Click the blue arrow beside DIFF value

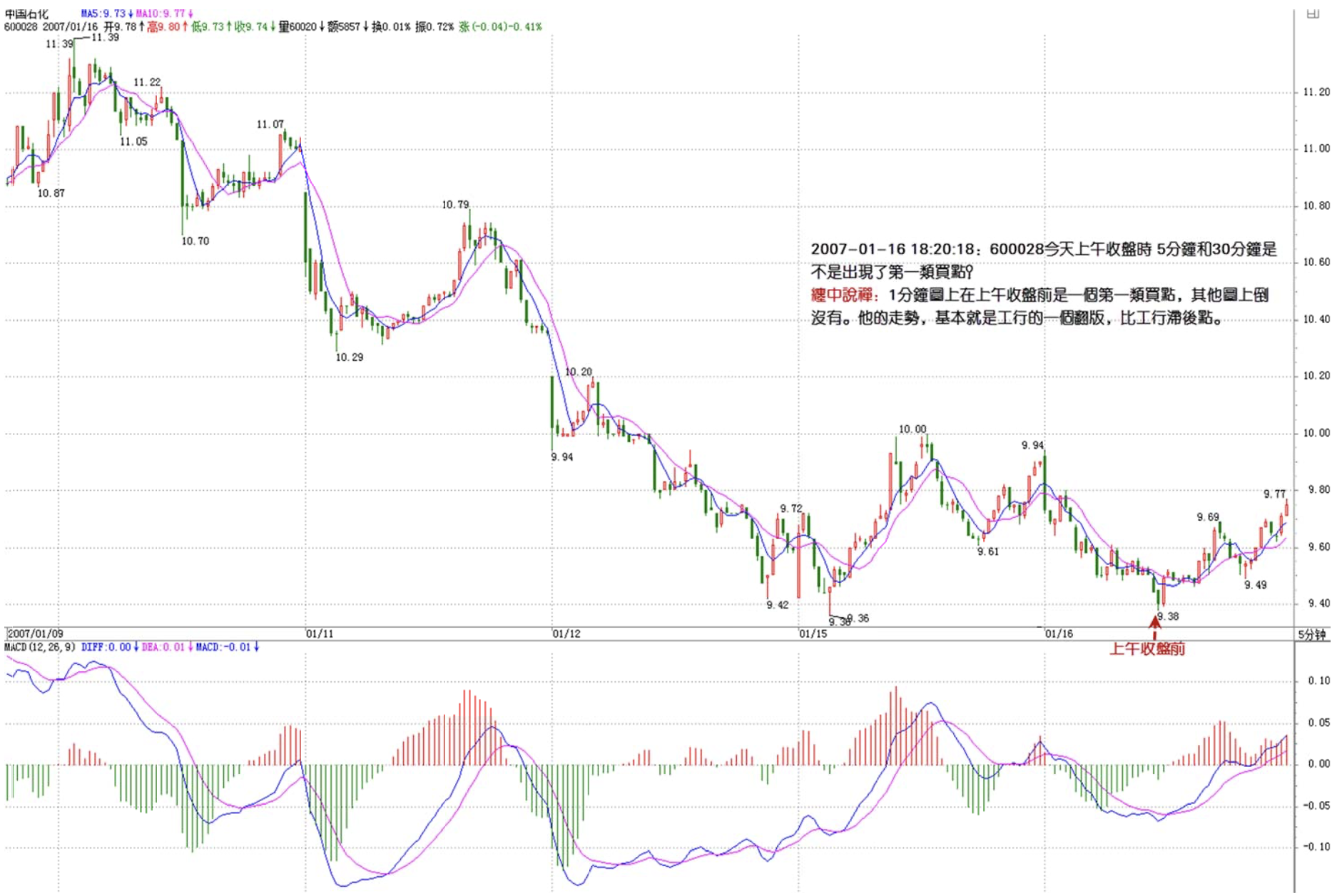pos(136,647)
